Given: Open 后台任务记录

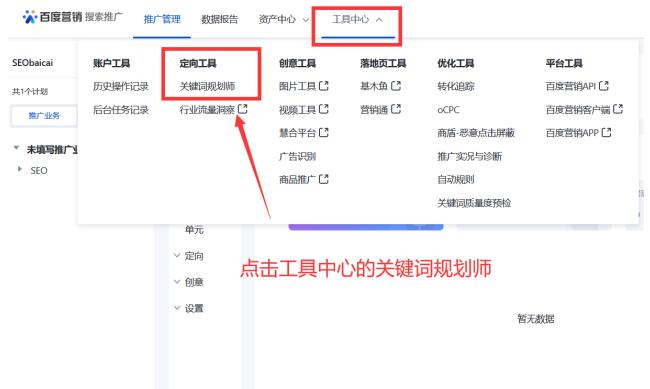Looking at the screenshot, I should (121, 109).
